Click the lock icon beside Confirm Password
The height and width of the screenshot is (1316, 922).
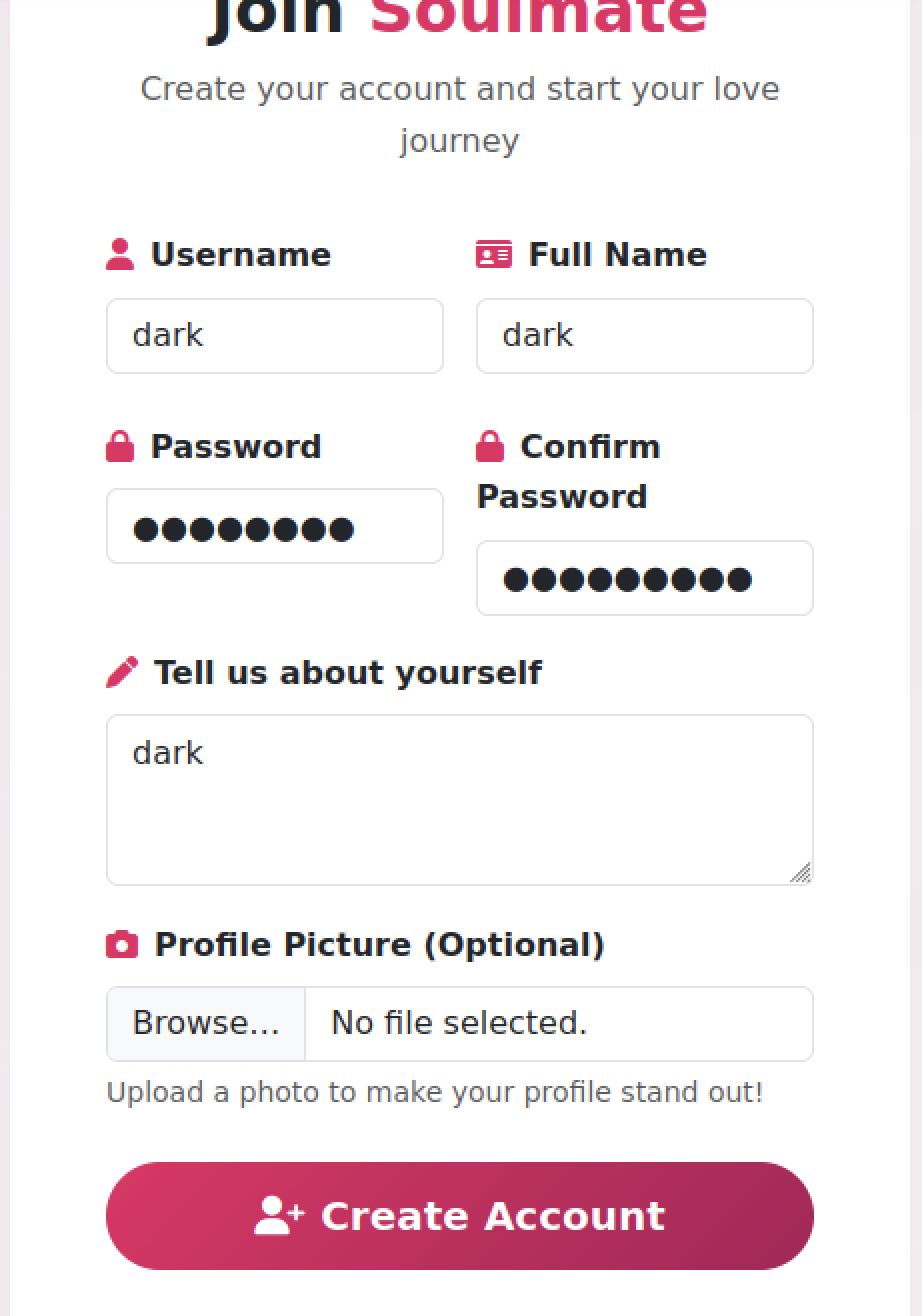click(490, 446)
